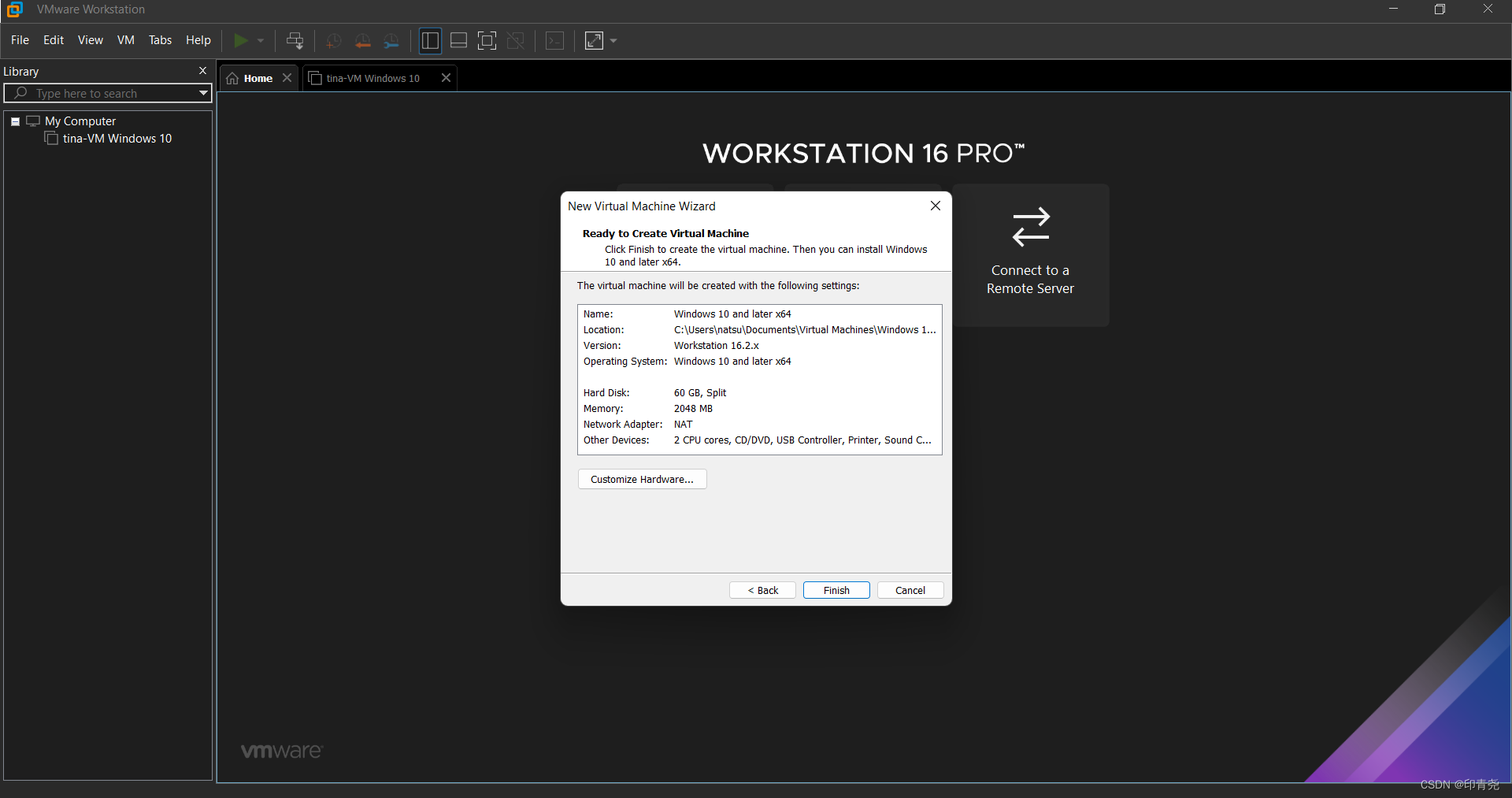Click the Back button in the wizard
Screen dimensions: 1512x798
pyautogui.click(x=762, y=590)
